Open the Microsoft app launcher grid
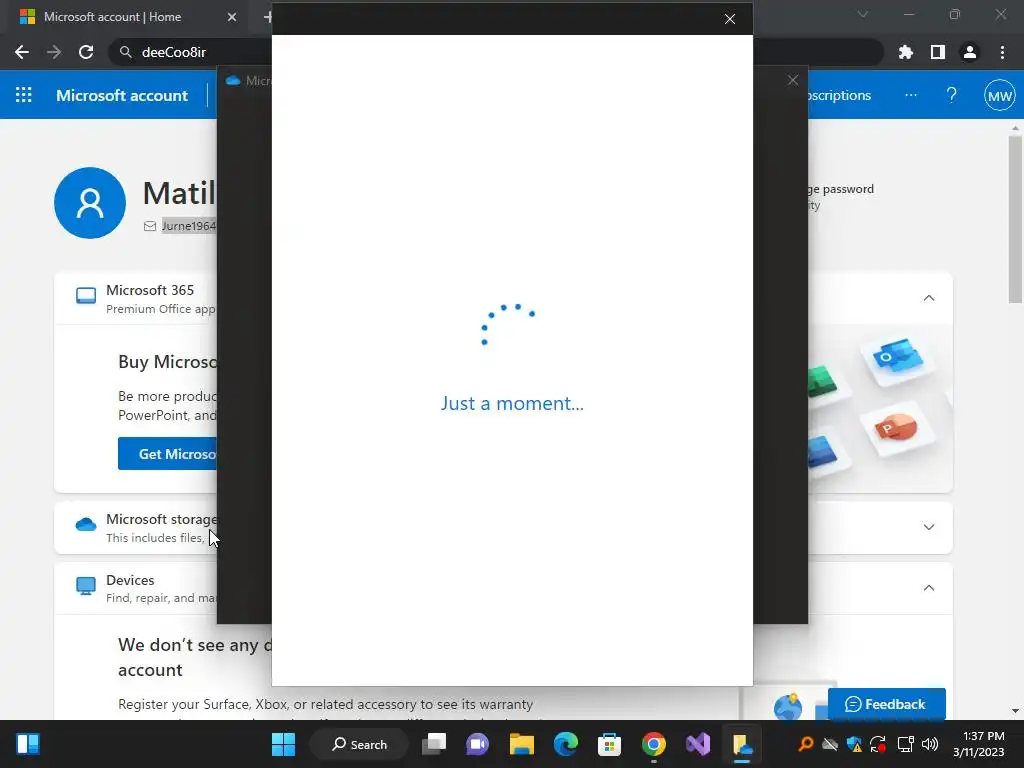The image size is (1024, 768). [x=24, y=95]
